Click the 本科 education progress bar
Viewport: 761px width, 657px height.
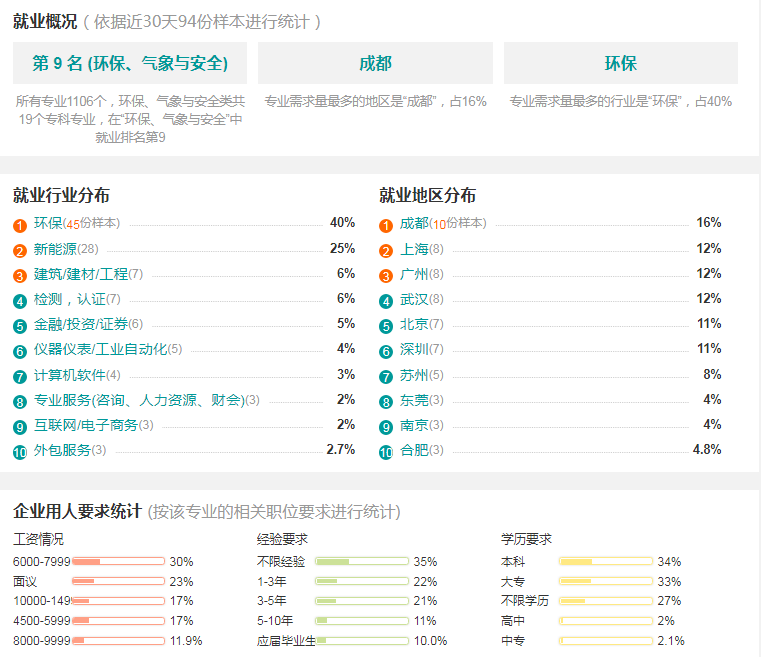click(x=606, y=561)
